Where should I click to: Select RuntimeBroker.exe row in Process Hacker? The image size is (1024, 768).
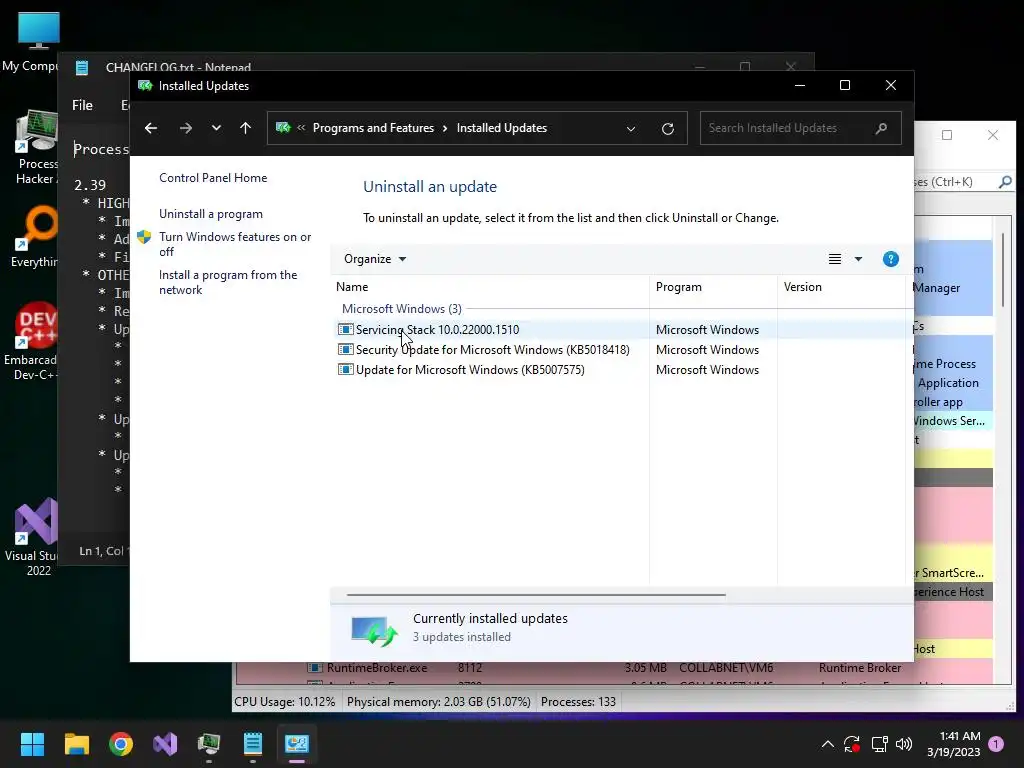(614, 668)
